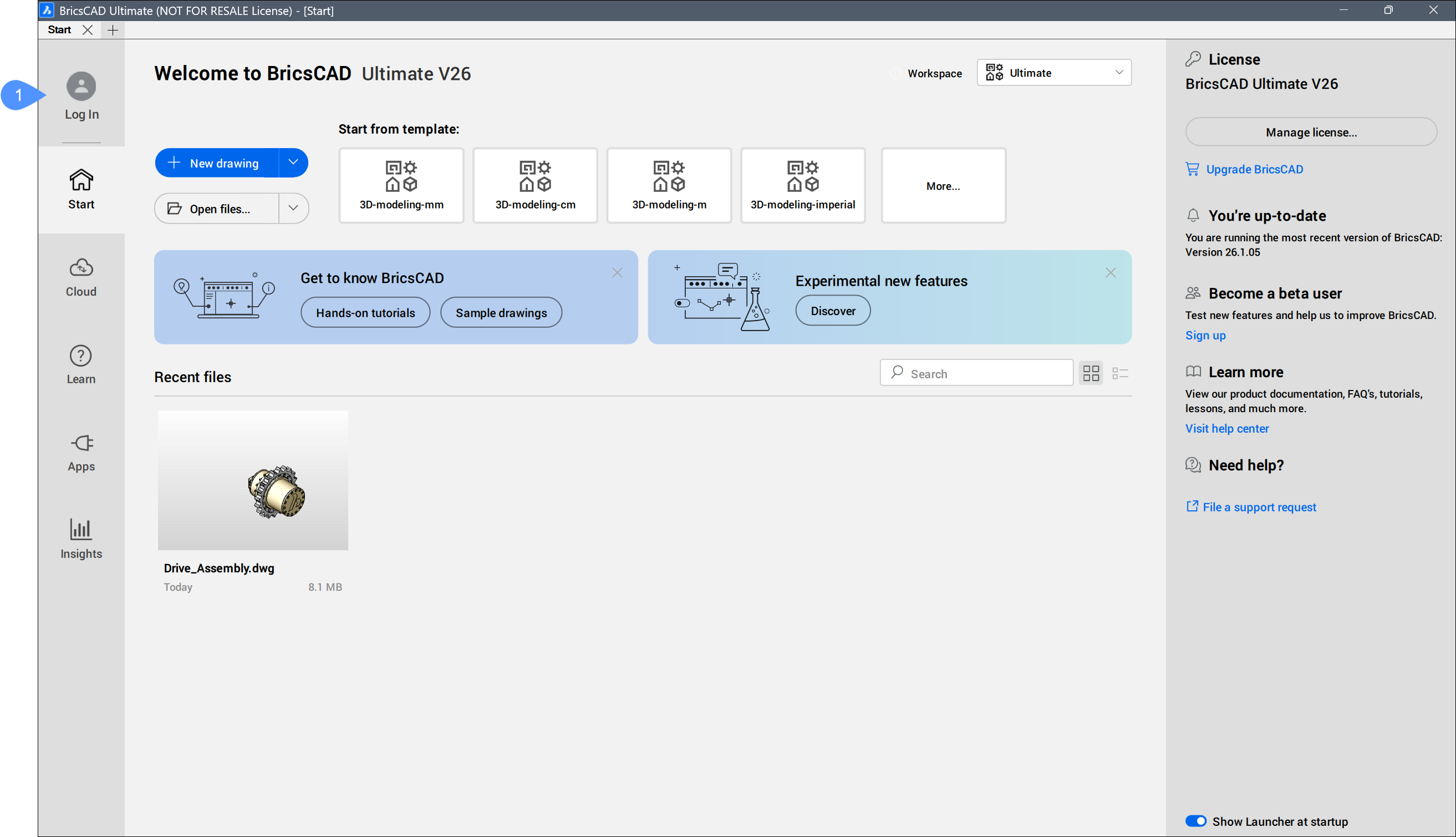
Task: Close the Start tab
Action: pyautogui.click(x=88, y=30)
